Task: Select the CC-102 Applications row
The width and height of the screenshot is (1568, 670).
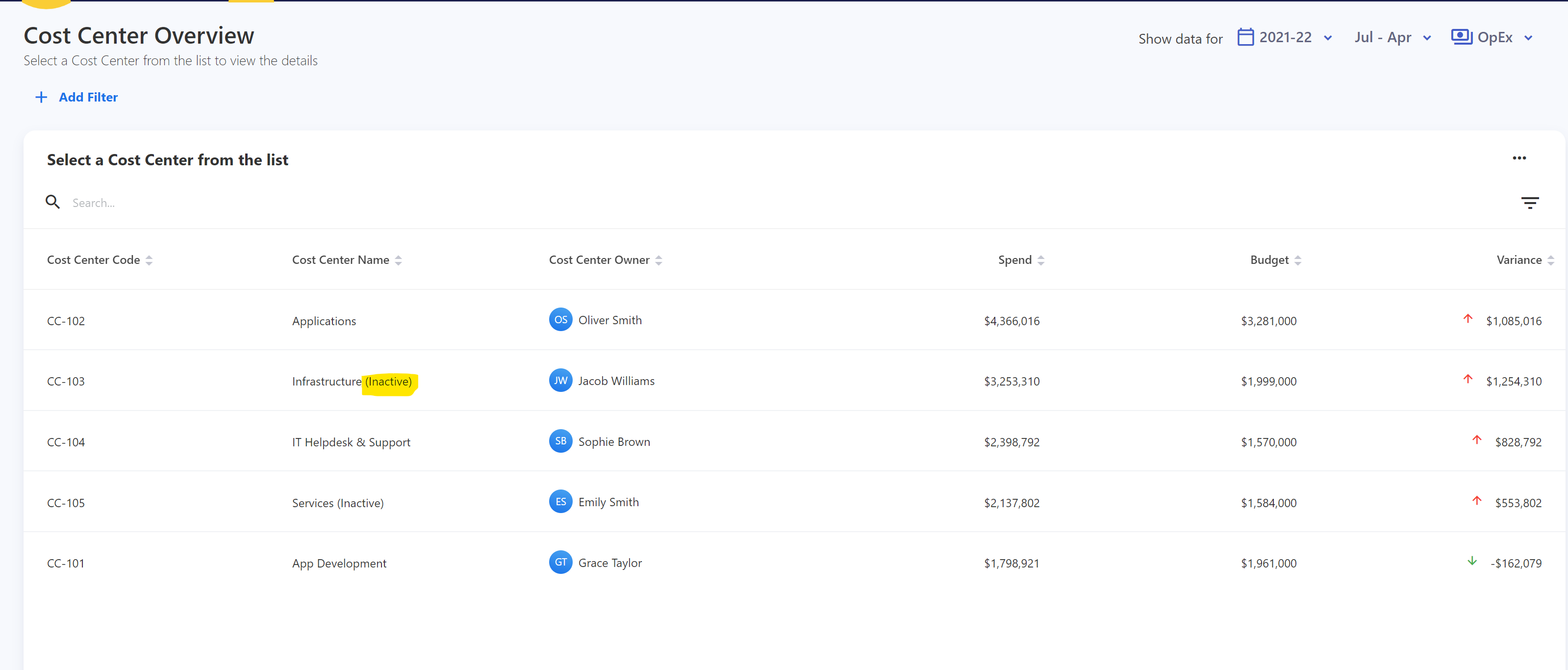Action: [324, 321]
